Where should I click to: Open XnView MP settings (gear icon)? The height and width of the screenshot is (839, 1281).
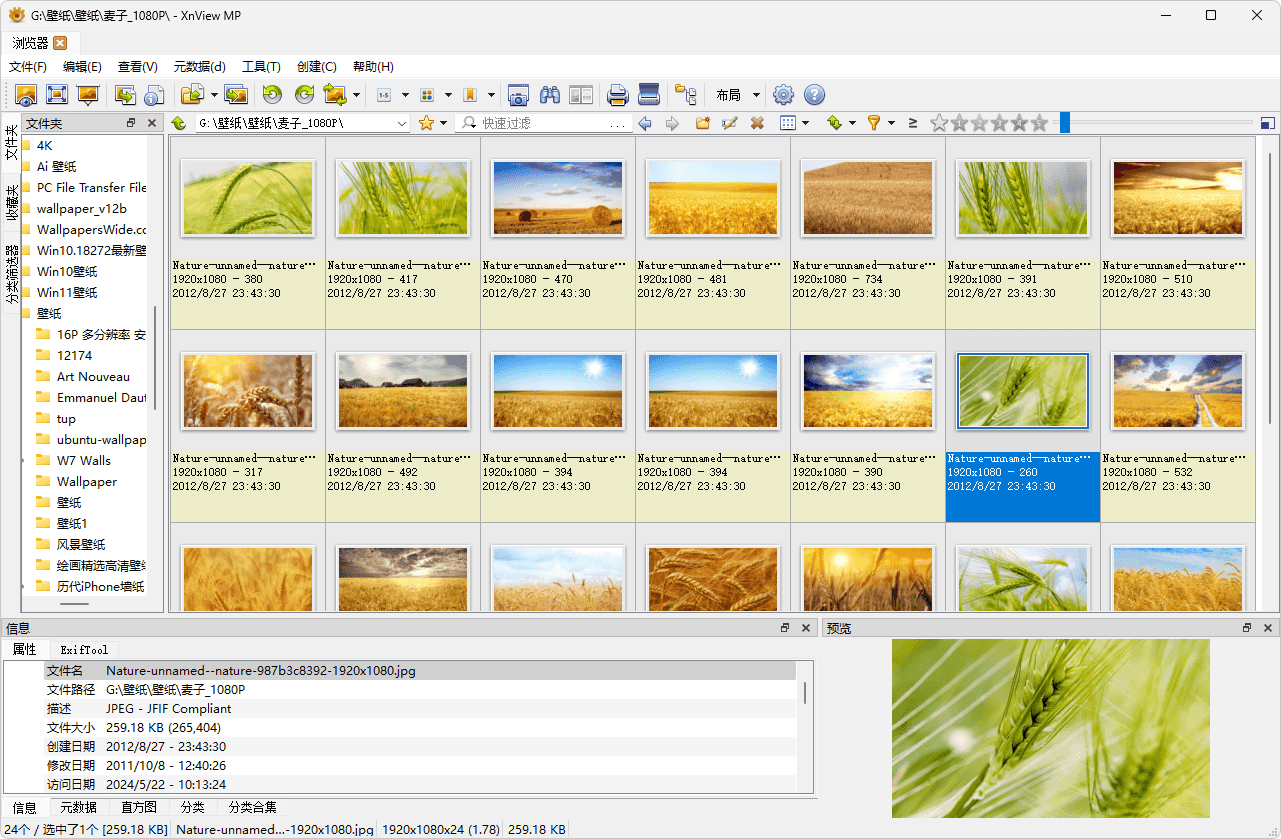coord(783,94)
